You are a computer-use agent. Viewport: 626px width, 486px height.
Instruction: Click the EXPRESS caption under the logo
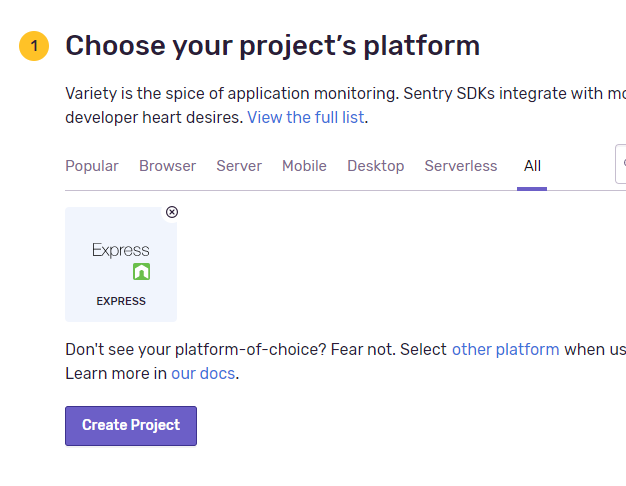121,301
